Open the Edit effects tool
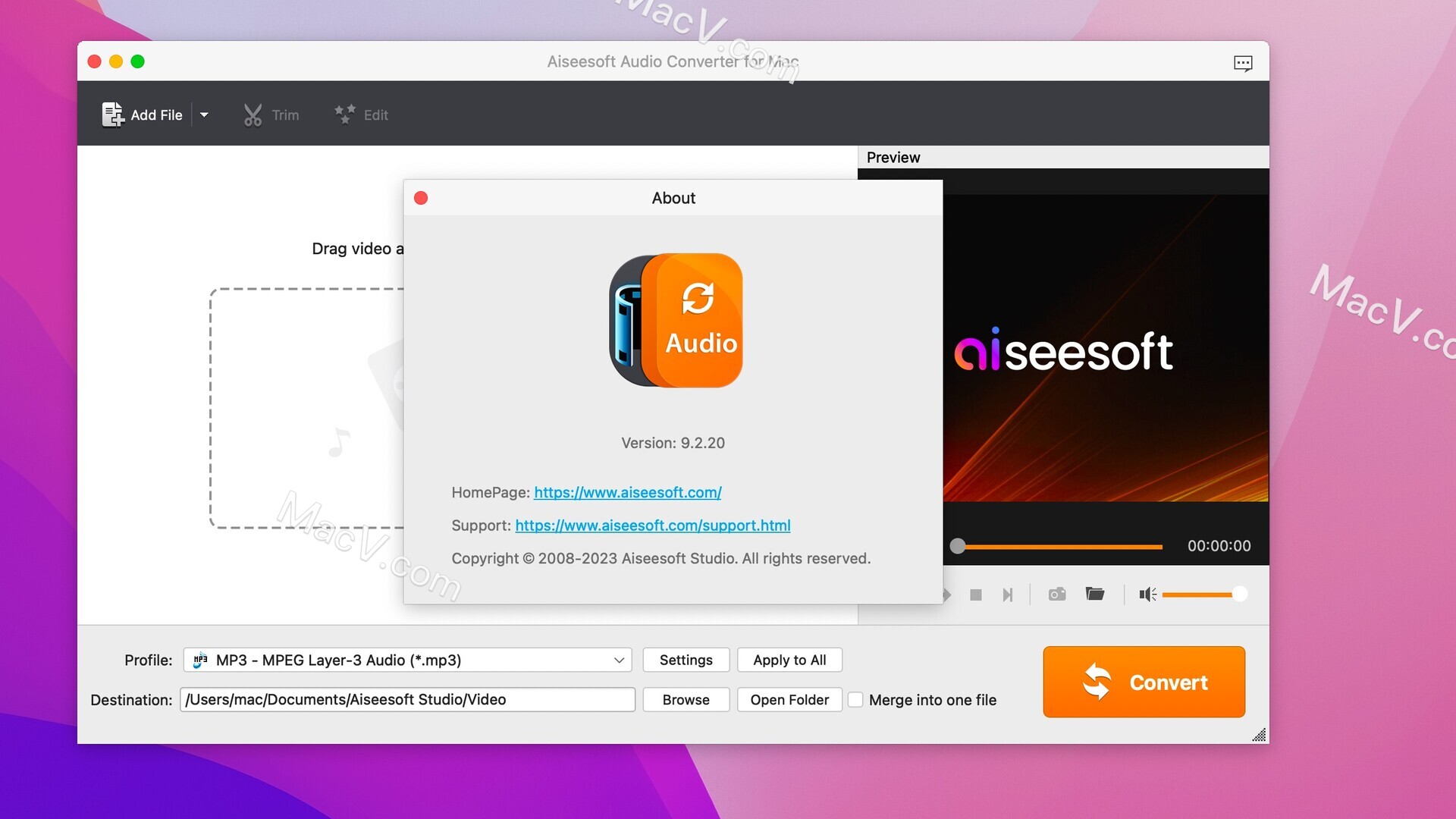 (x=361, y=115)
